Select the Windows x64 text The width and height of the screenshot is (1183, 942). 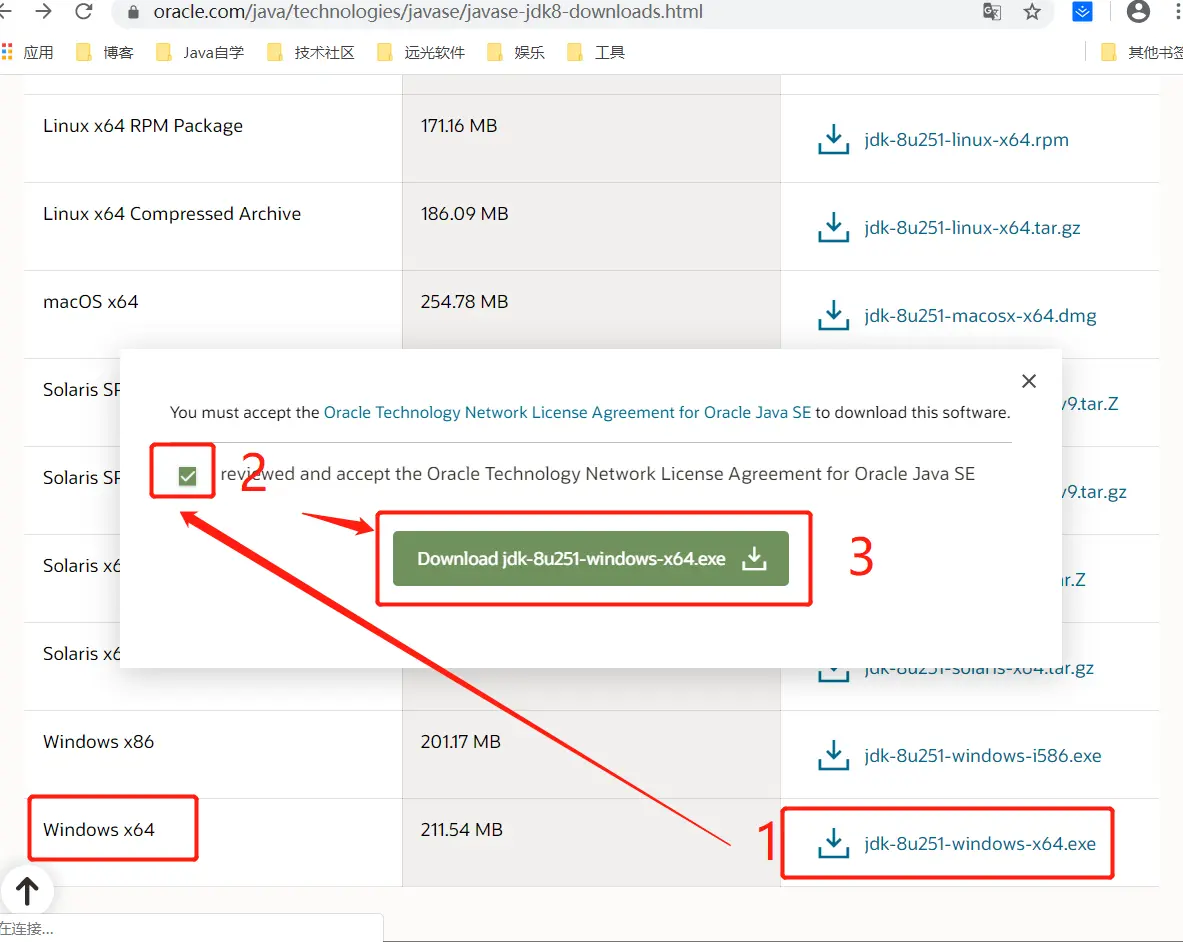99,830
